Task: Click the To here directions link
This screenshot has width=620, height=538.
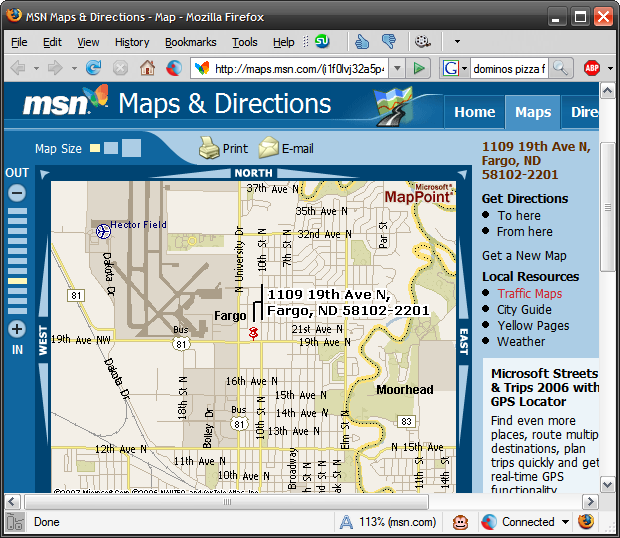Action: [518, 215]
